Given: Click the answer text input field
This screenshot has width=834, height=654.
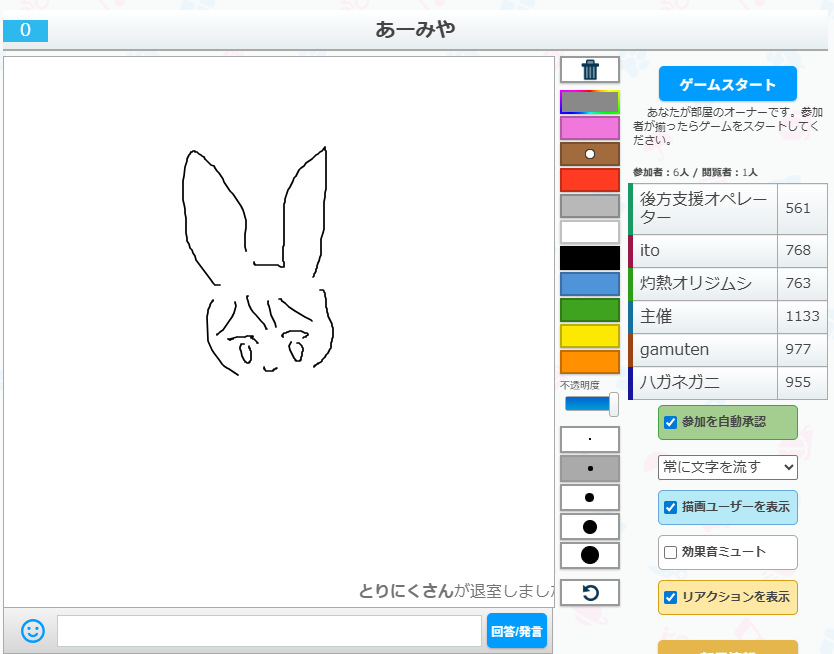Looking at the screenshot, I should tap(269, 631).
